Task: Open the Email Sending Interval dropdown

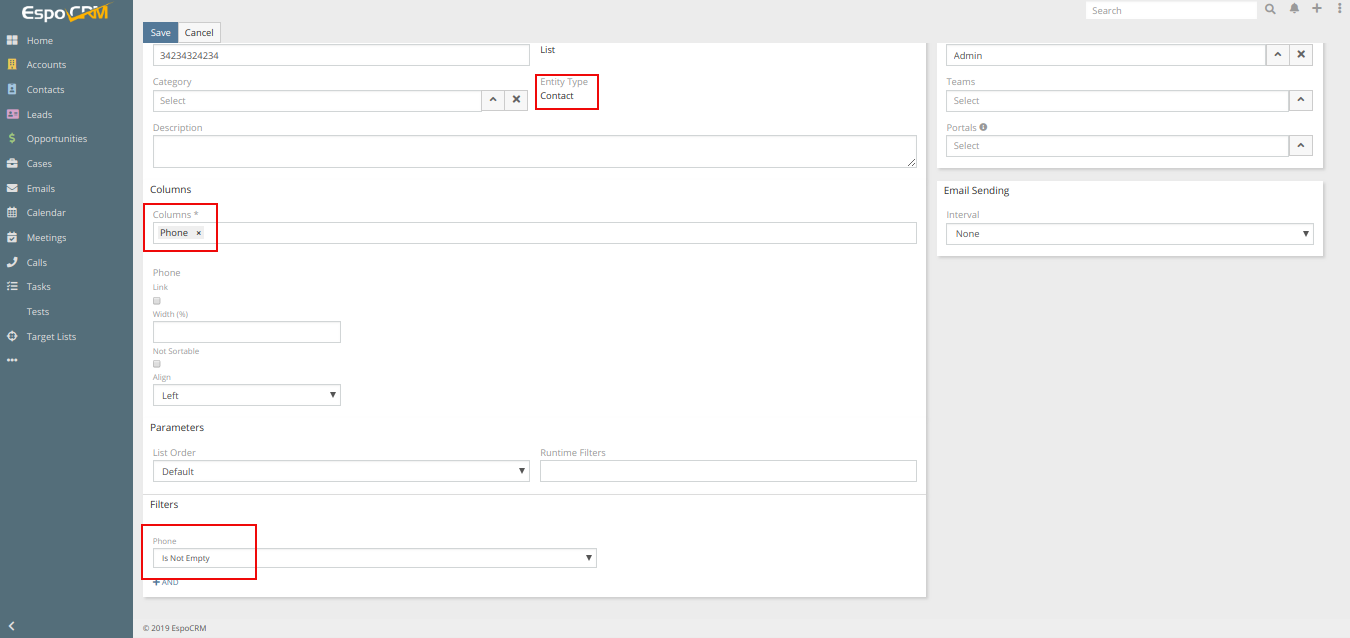Action: pyautogui.click(x=1128, y=233)
